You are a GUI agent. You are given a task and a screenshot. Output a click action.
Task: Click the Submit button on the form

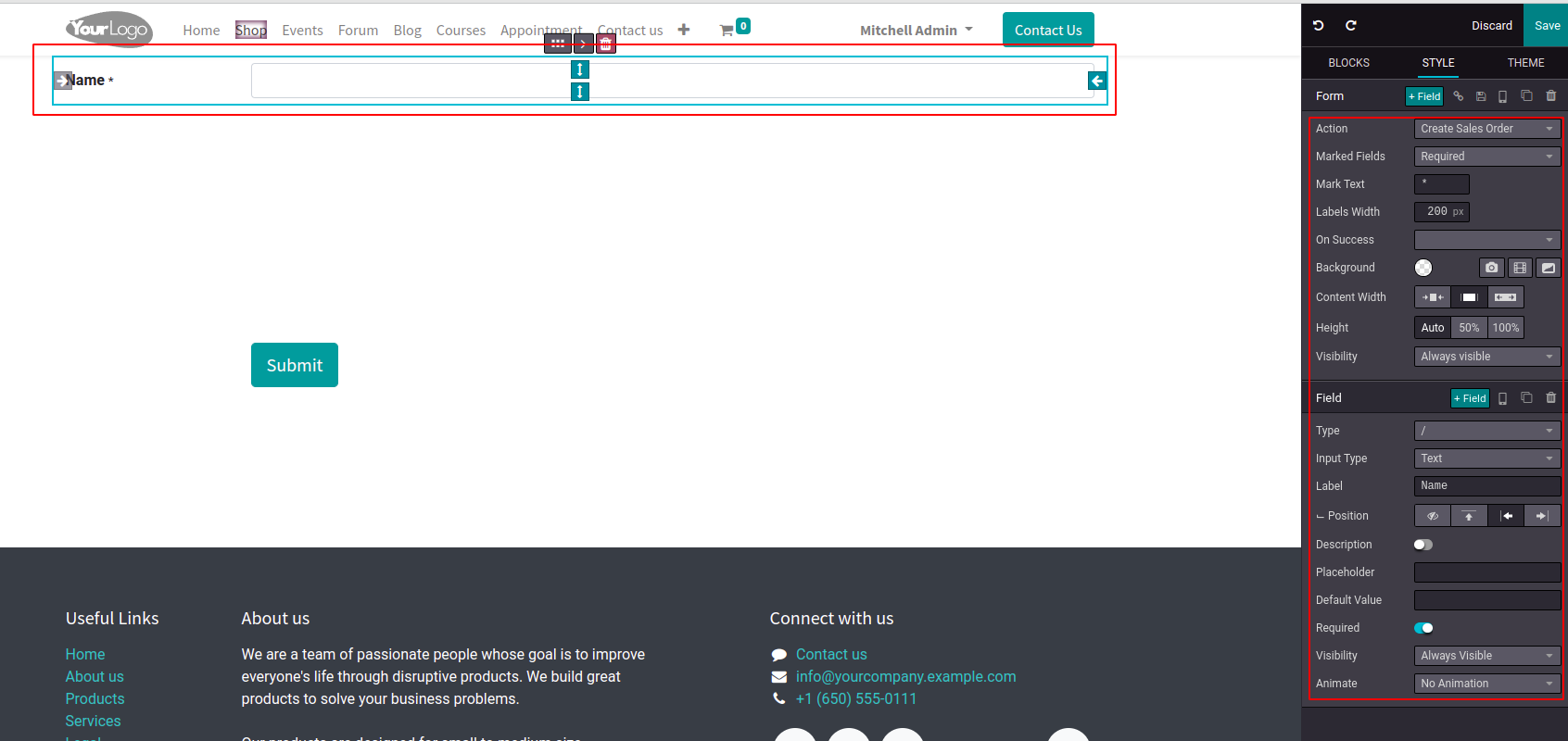tap(295, 365)
